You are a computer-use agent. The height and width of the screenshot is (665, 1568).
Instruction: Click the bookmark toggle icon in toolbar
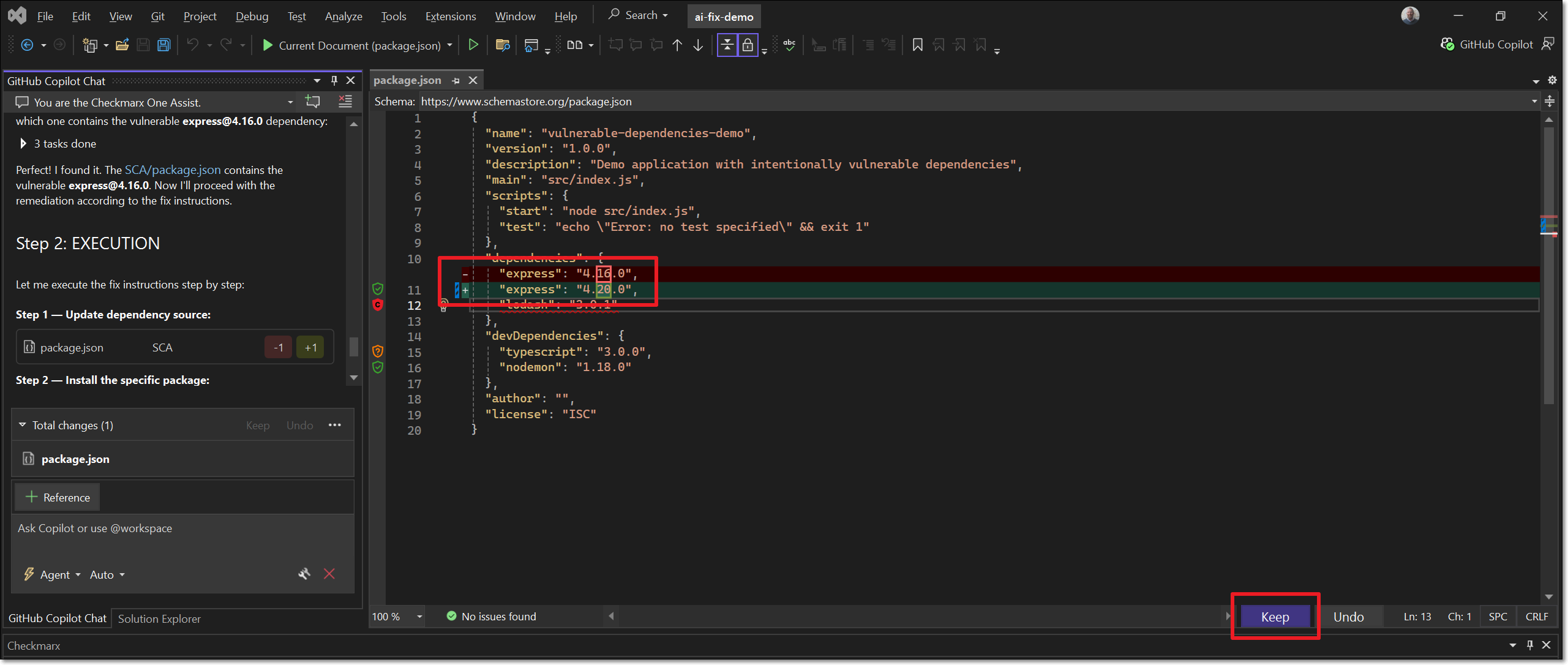(917, 45)
